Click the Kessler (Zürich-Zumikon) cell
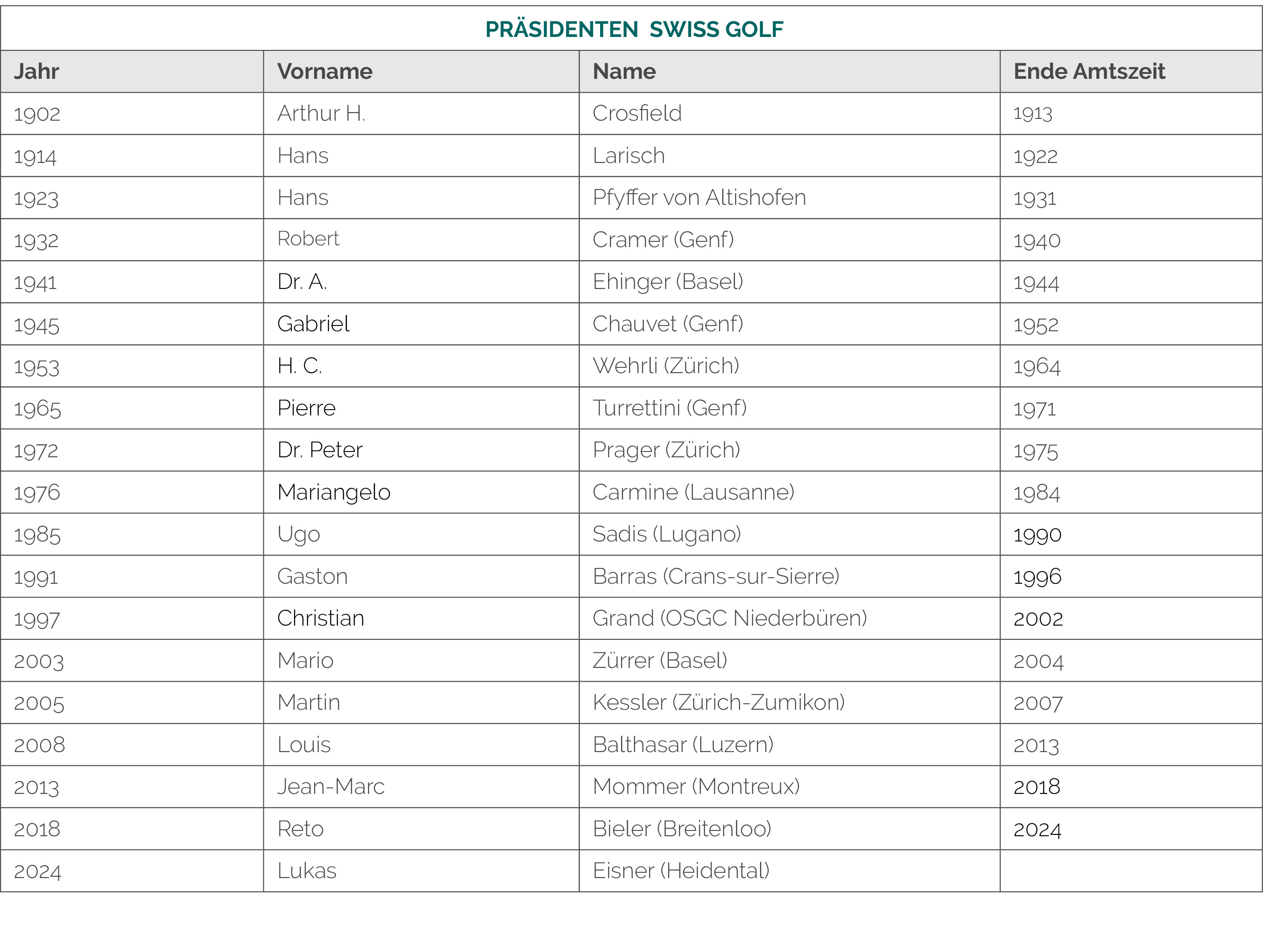The height and width of the screenshot is (952, 1263). [x=790, y=703]
